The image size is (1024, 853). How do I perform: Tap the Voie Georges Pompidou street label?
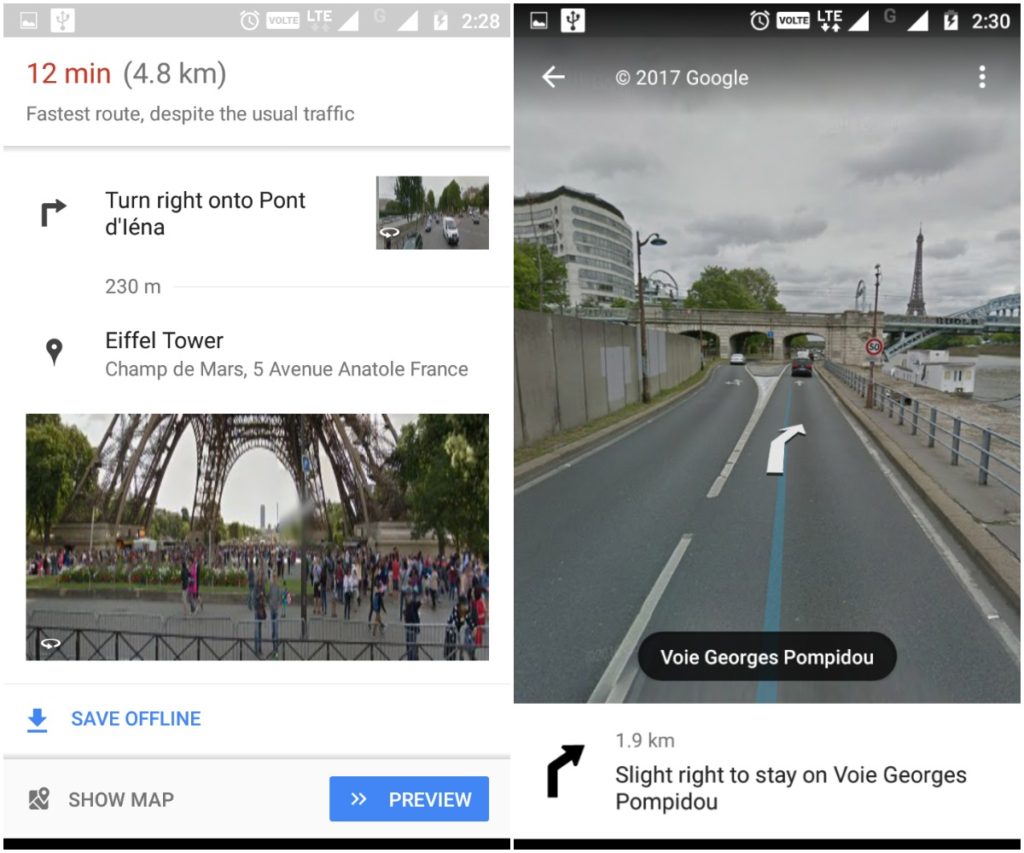coord(767,657)
